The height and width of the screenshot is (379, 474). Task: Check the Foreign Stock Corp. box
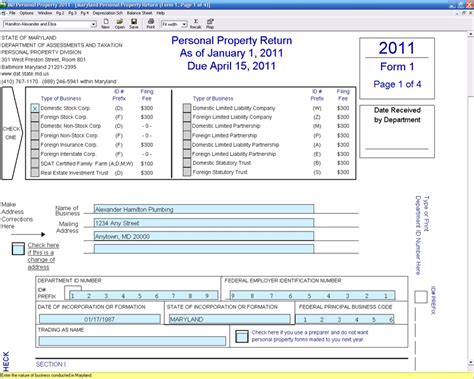point(35,117)
